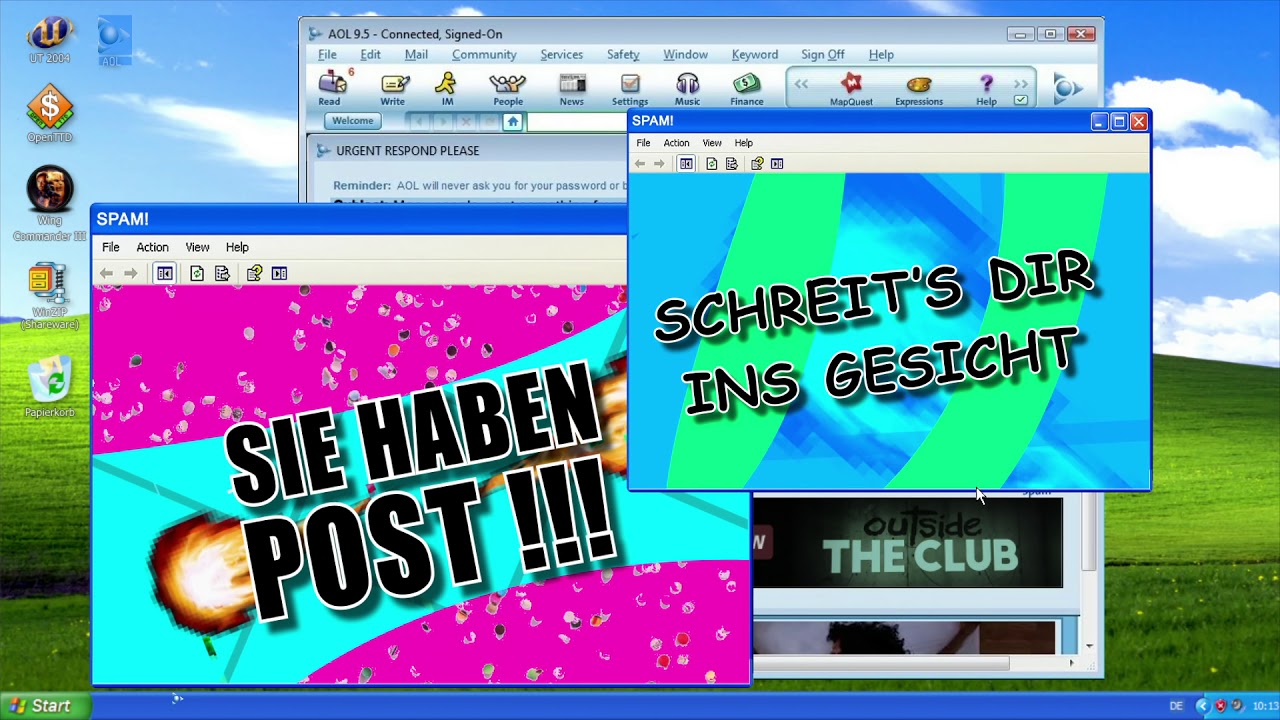Open the AOL Keyword menu
Image resolution: width=1280 pixels, height=720 pixels.
754,55
